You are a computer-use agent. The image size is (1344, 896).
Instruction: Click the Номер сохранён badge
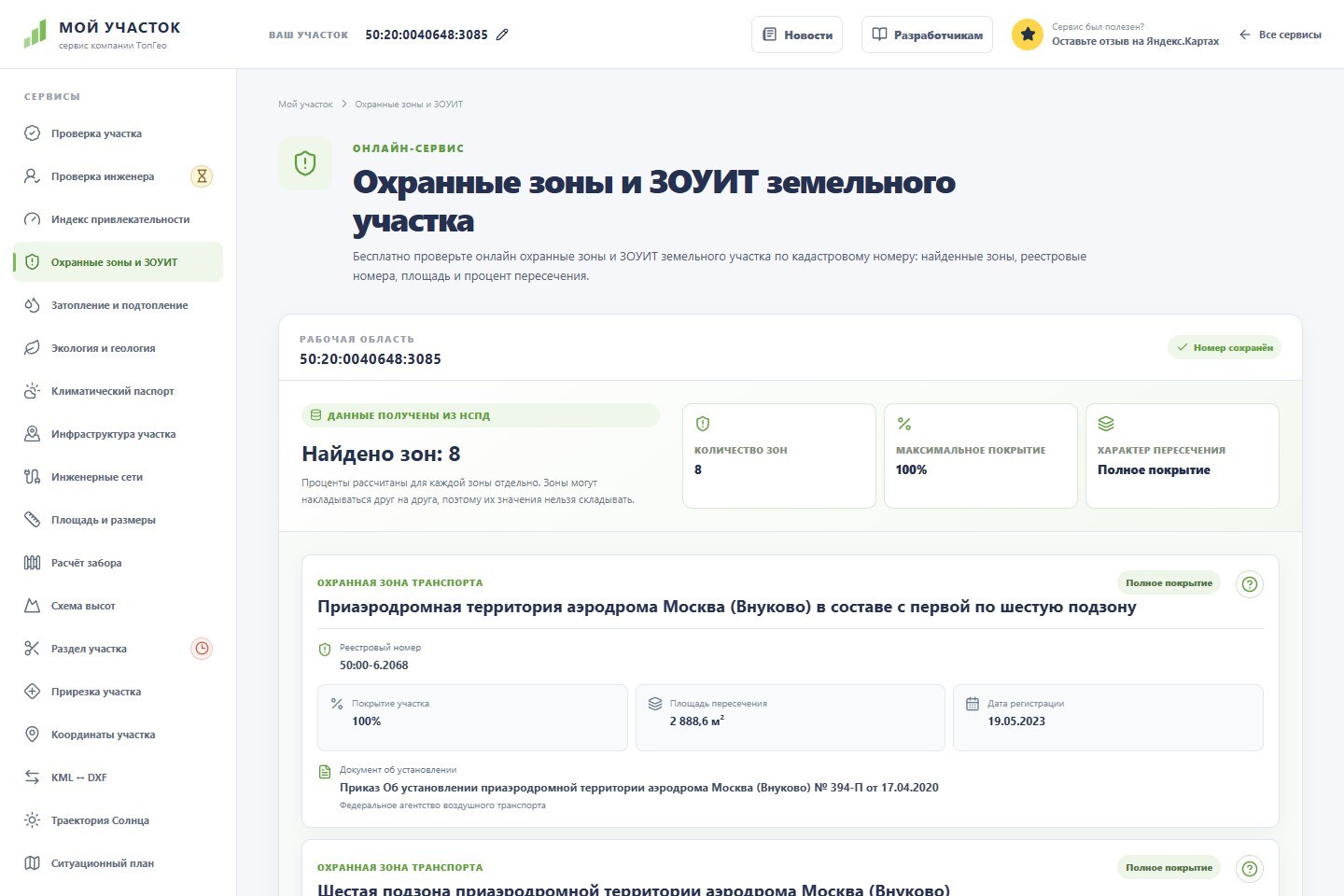coord(1225,347)
